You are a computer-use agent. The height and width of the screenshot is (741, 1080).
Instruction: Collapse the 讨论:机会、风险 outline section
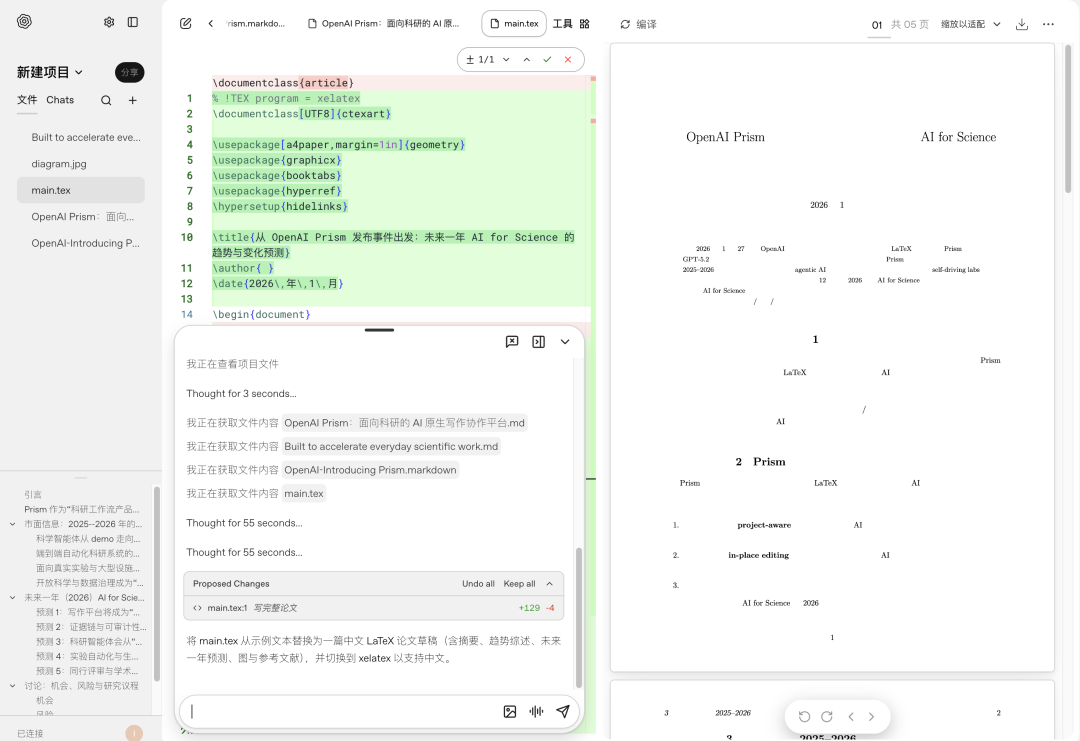click(12, 686)
